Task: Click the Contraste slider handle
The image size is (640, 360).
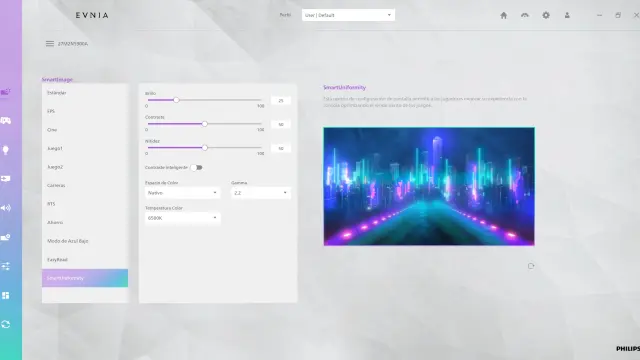Action: 205,124
